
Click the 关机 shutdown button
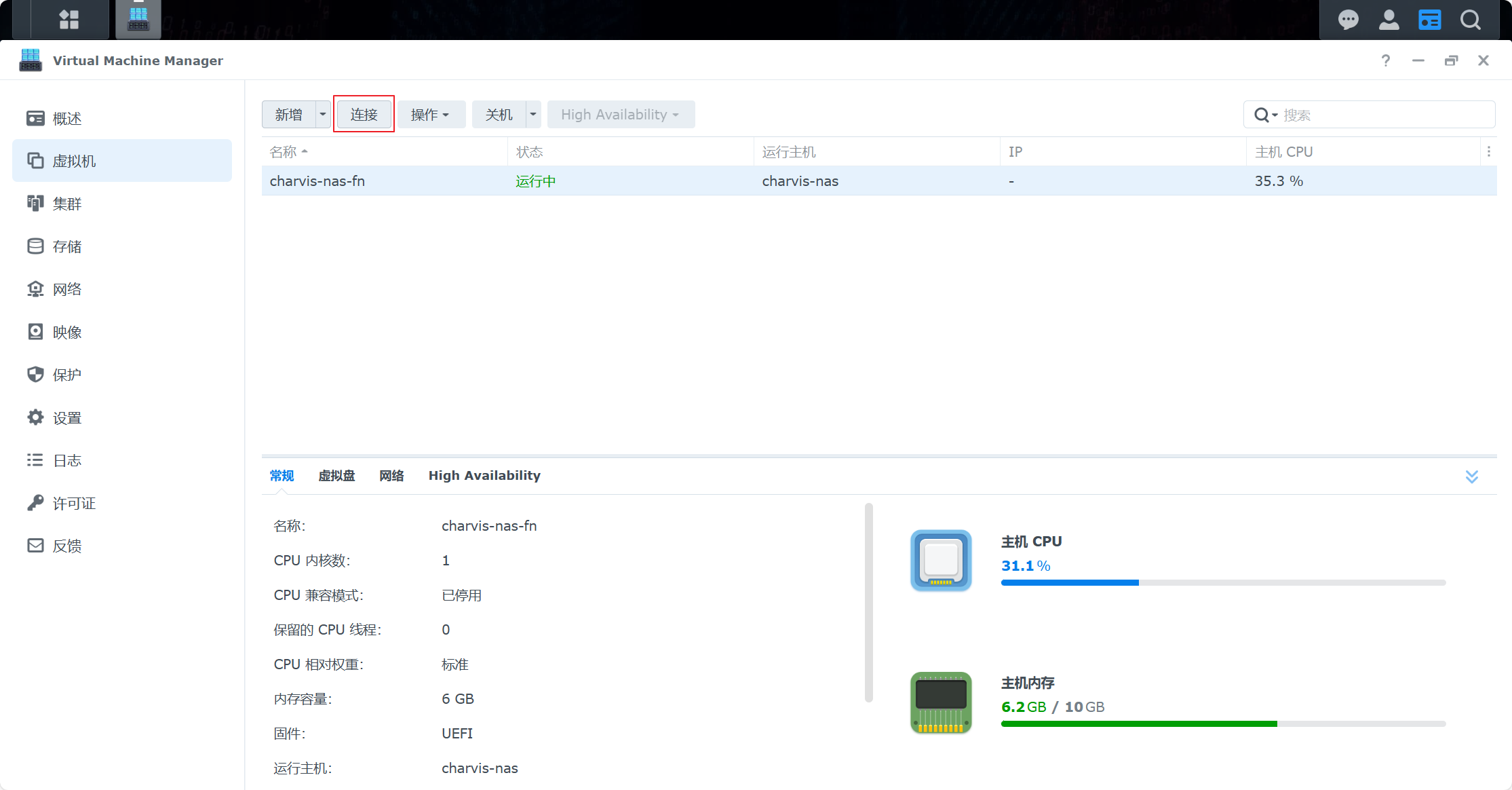(499, 115)
